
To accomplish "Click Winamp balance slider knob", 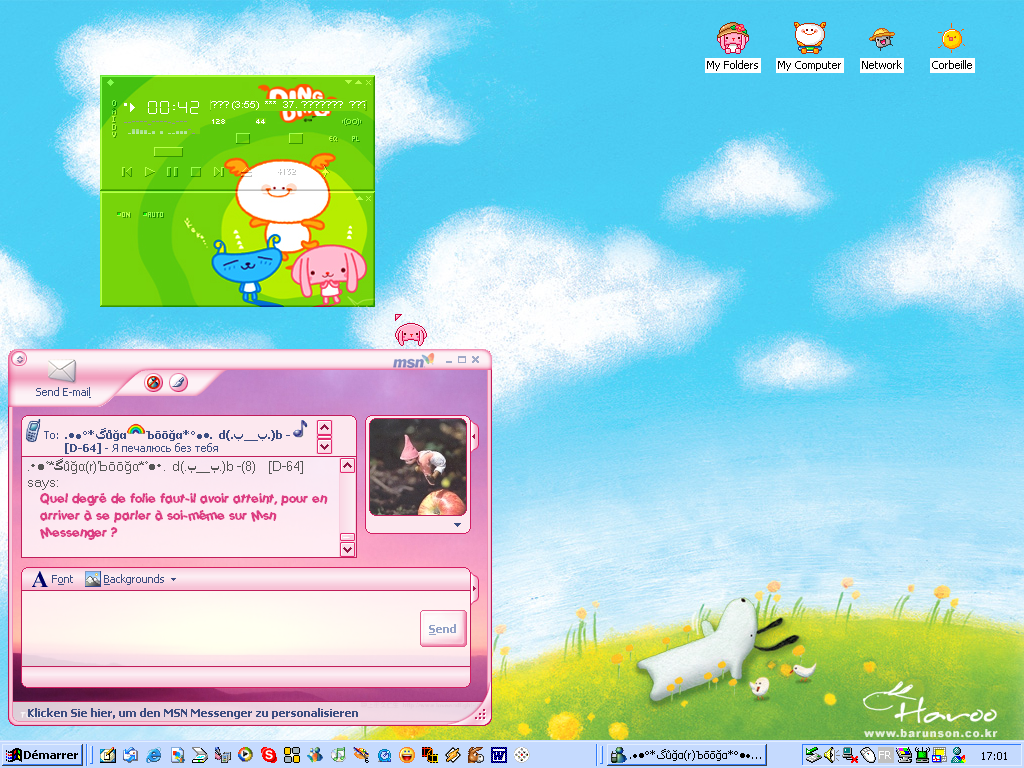I will pyautogui.click(x=295, y=138).
